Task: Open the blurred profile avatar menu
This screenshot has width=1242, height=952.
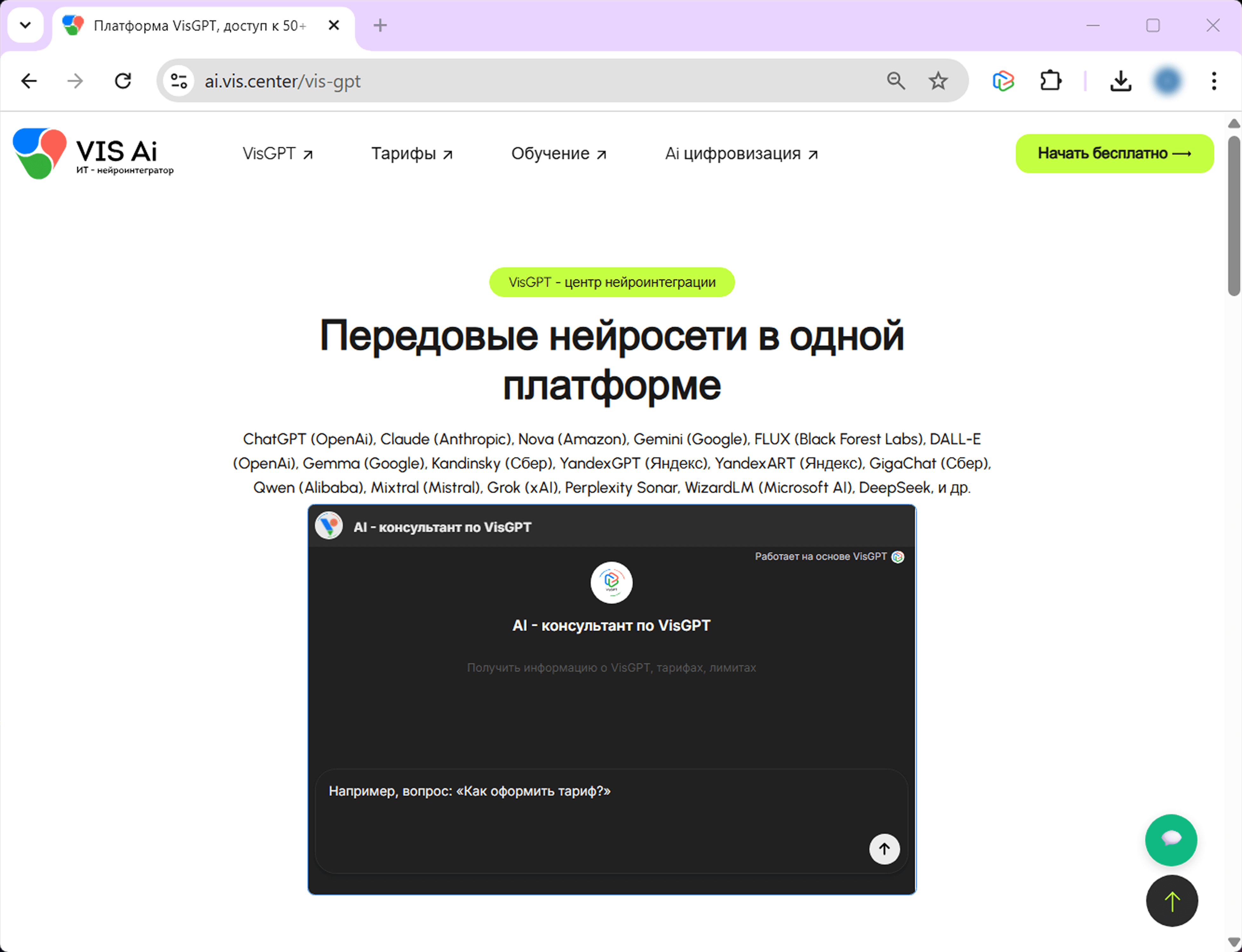Action: 1167,81
